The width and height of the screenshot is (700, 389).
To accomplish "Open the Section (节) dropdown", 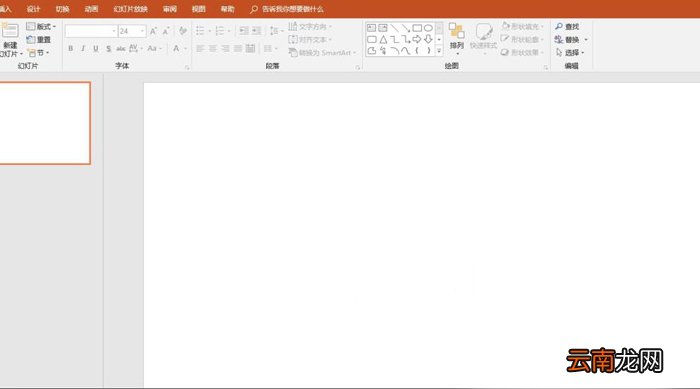I will pos(38,53).
